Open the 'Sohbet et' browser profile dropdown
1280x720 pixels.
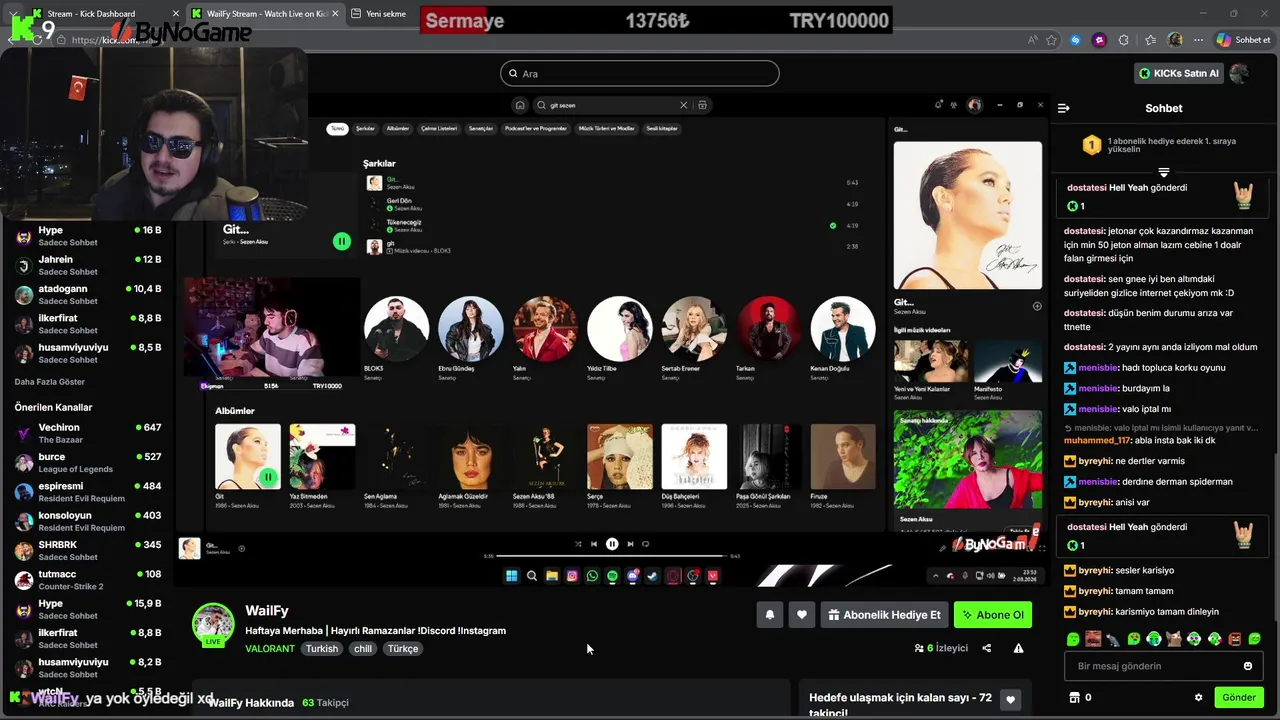coord(1243,40)
